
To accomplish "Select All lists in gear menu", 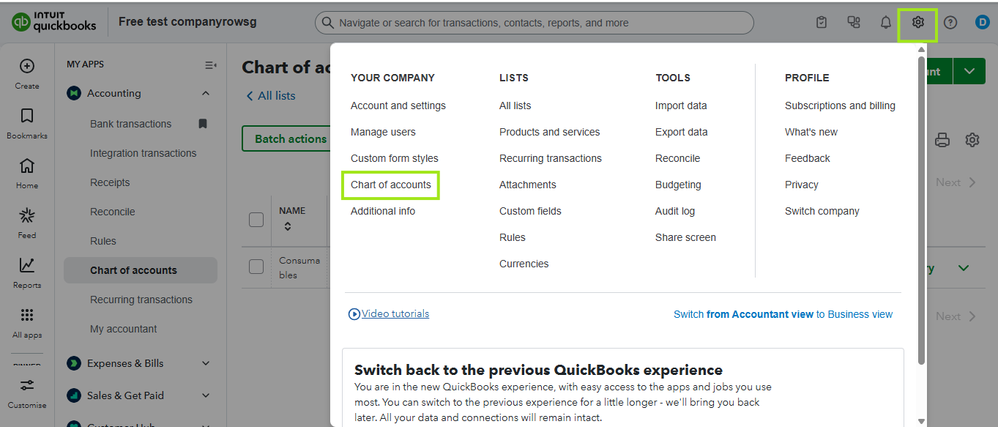I will [x=515, y=106].
